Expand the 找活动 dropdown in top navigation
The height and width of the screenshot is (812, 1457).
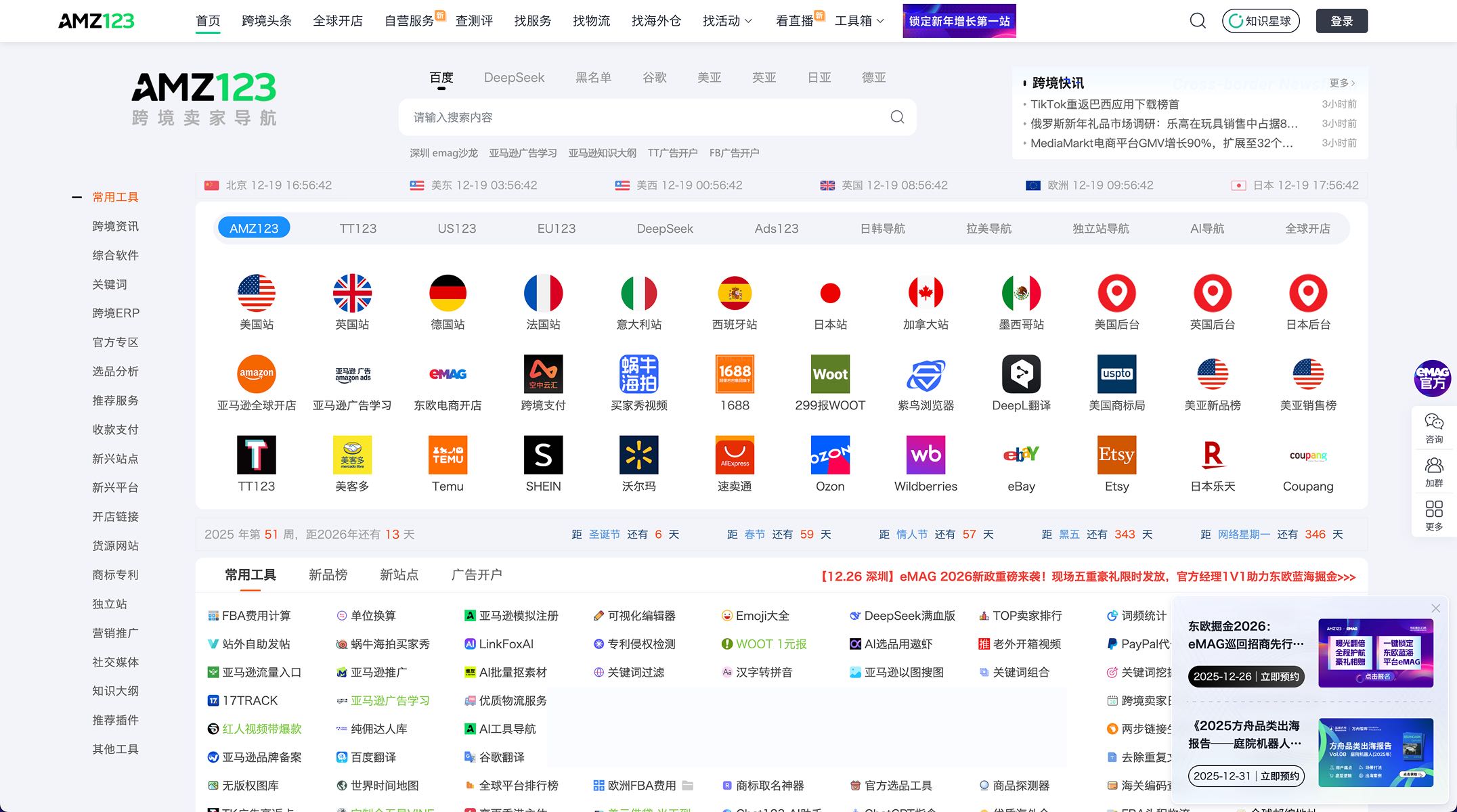727,21
